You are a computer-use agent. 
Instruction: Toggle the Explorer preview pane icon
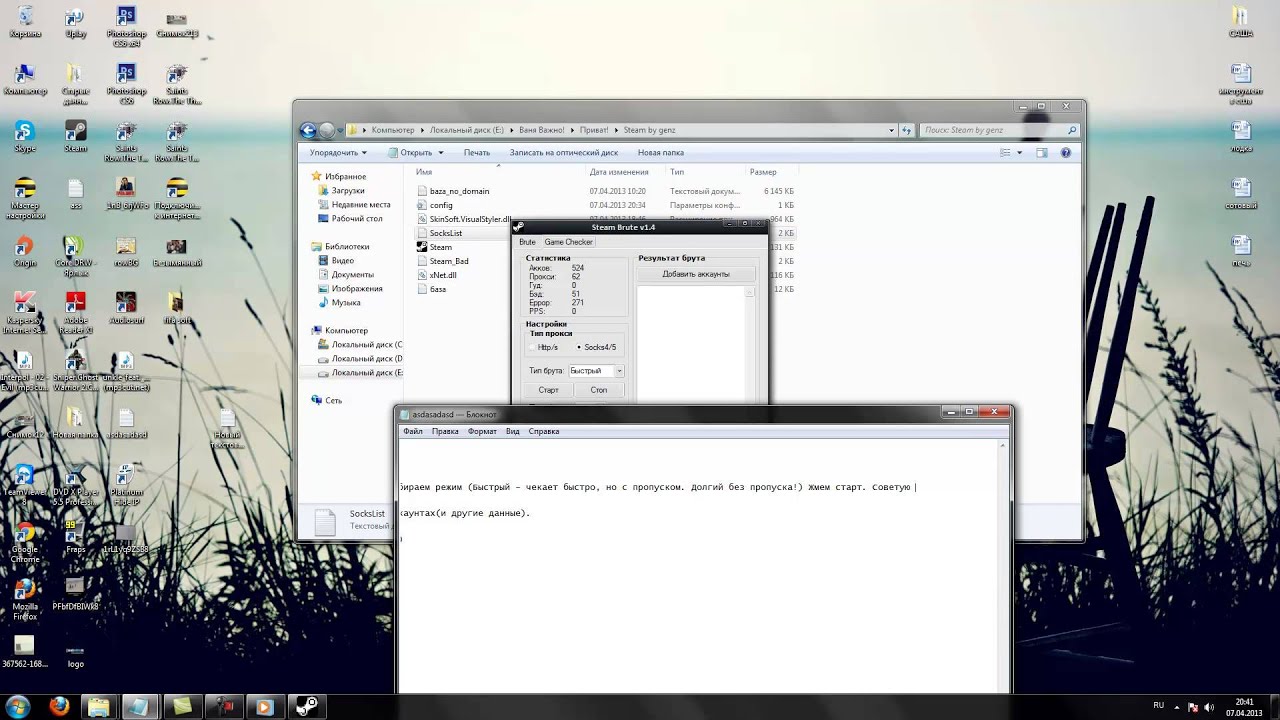[x=1041, y=153]
